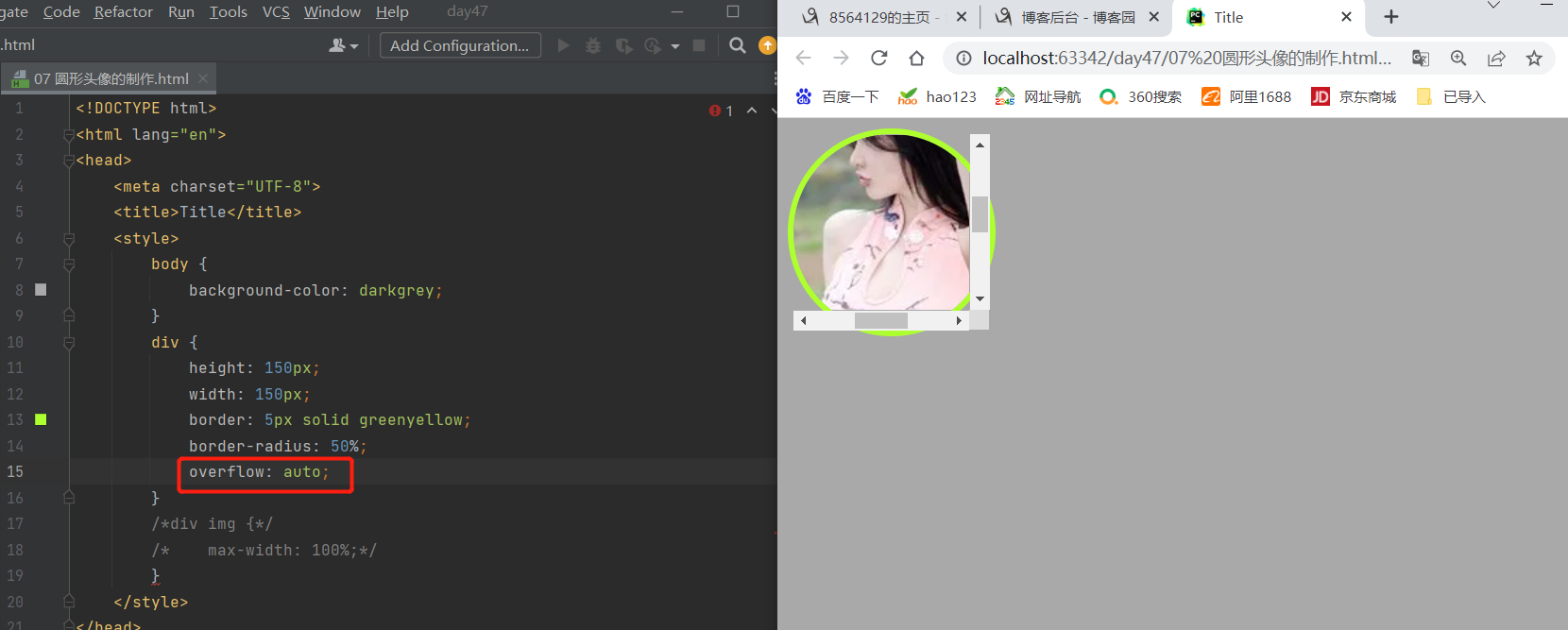Open the Tools menu
Viewport: 1568px width, 630px height.
(228, 11)
